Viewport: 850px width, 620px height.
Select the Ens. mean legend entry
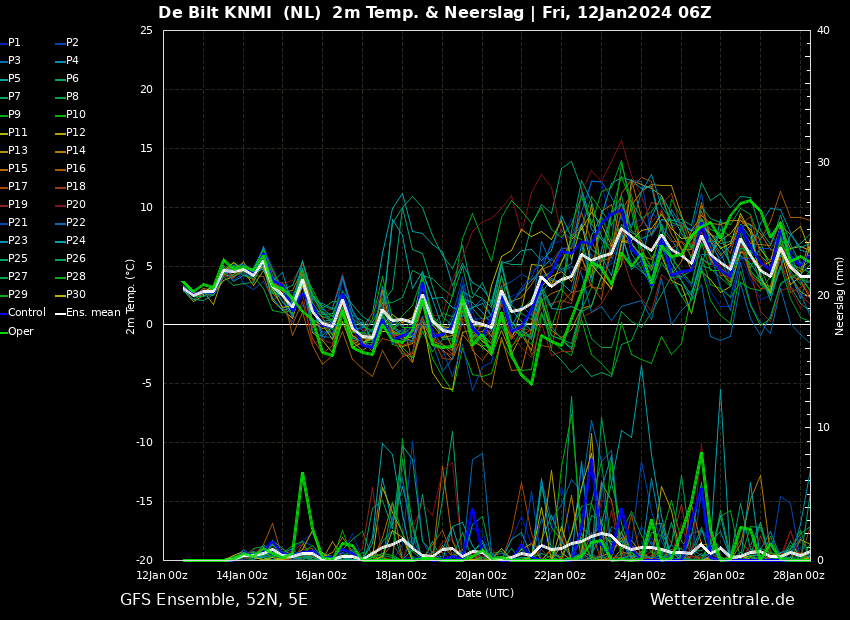[88, 312]
